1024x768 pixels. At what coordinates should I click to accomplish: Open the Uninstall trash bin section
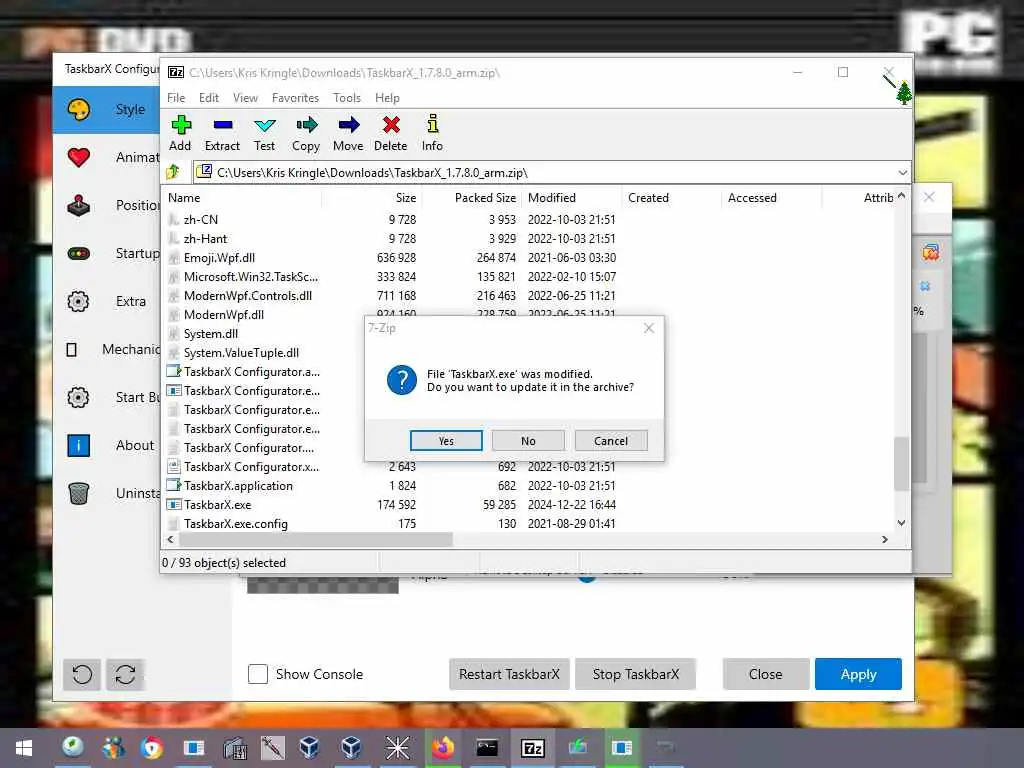(107, 493)
